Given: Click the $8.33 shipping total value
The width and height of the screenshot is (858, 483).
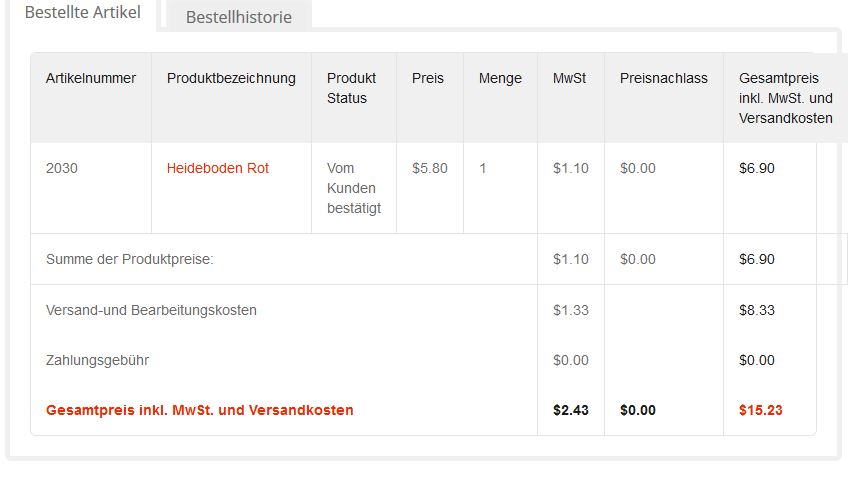Looking at the screenshot, I should [757, 310].
